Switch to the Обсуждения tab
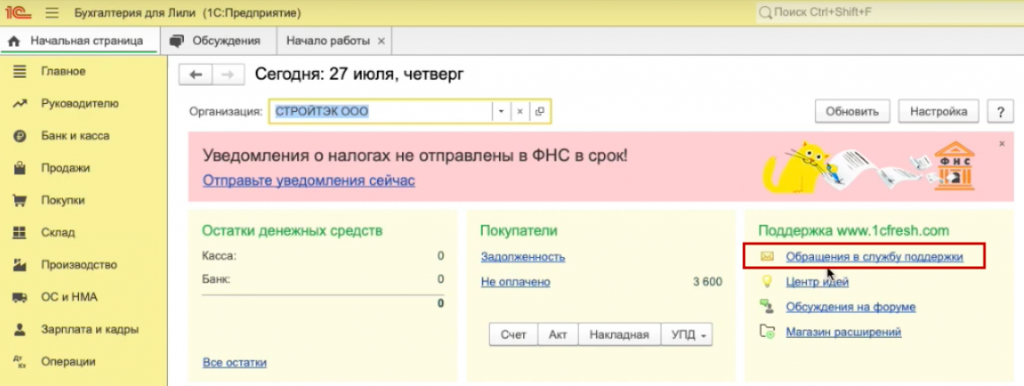The height and width of the screenshot is (386, 1024). (218, 40)
